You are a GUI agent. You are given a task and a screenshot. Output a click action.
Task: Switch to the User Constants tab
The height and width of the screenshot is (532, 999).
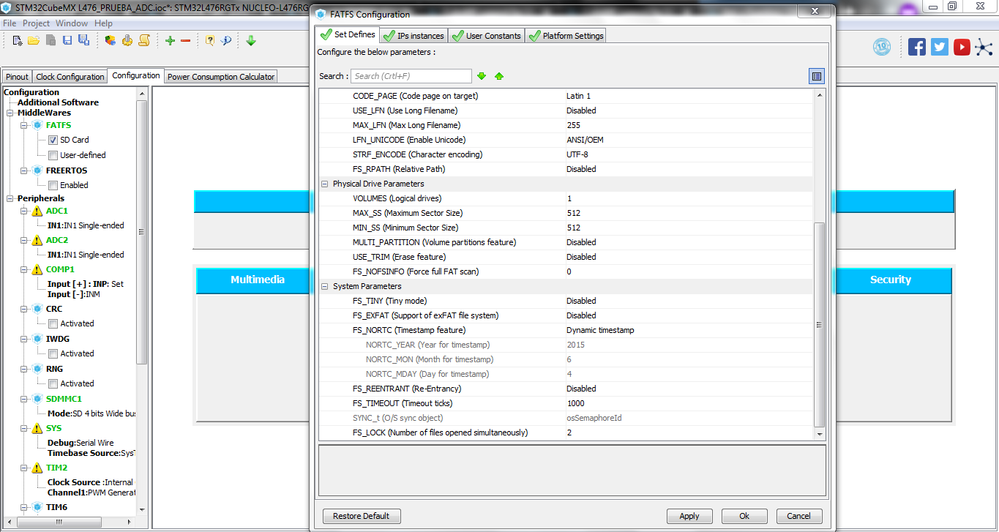487,36
